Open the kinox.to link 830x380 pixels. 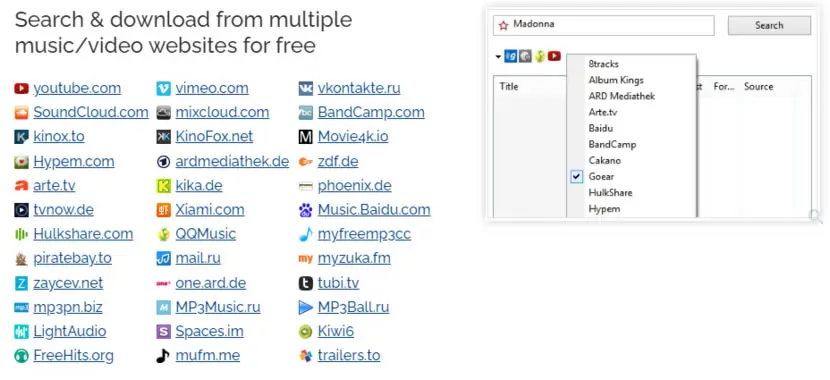pyautogui.click(x=59, y=137)
